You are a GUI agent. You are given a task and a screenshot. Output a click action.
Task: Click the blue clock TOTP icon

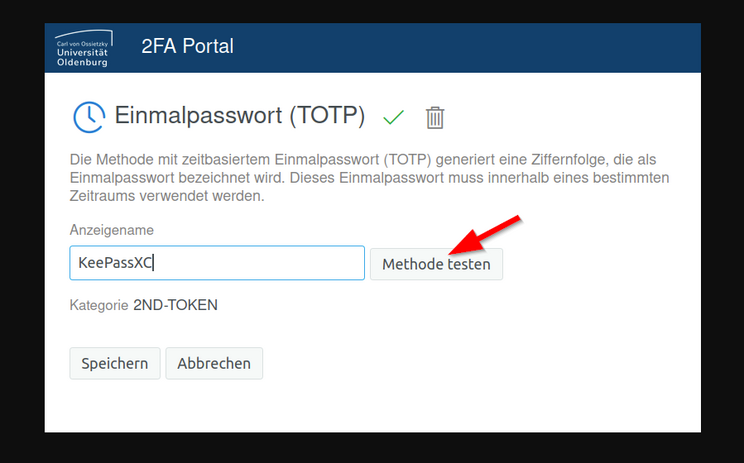(x=88, y=116)
